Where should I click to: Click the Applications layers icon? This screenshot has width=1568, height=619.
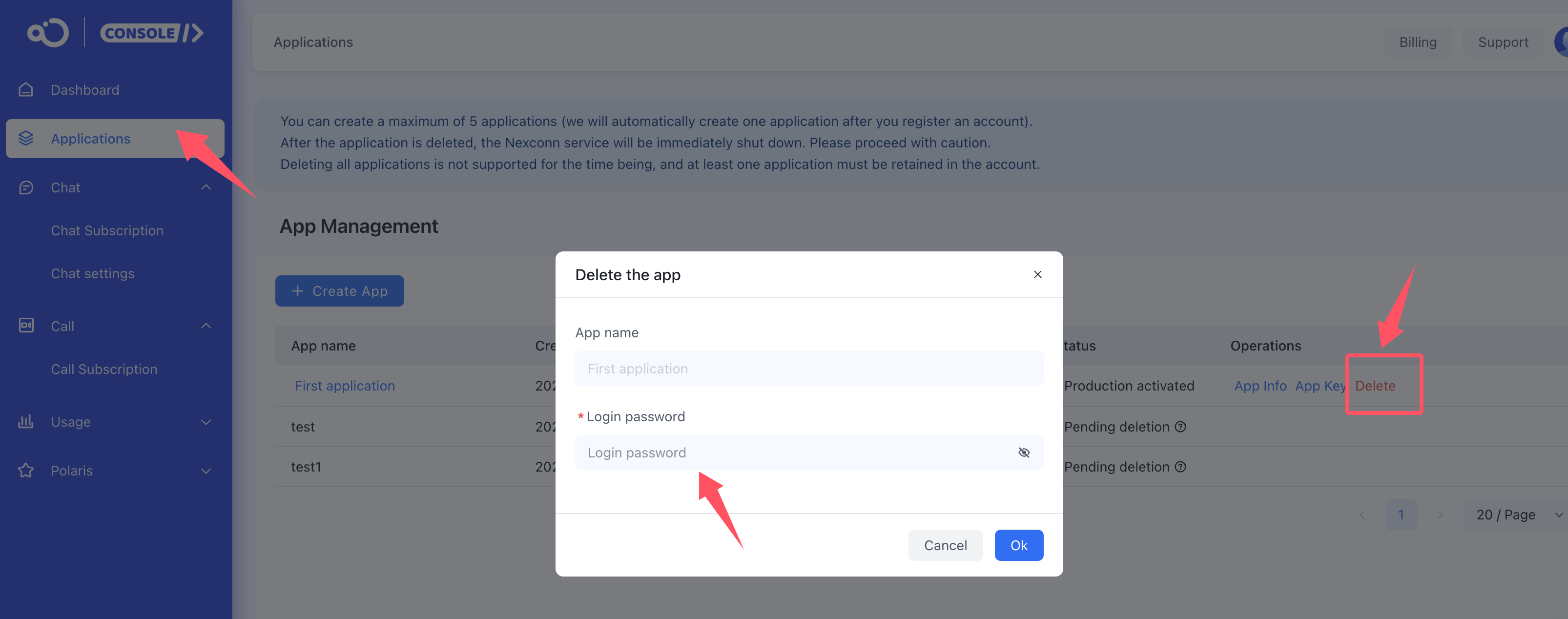point(25,139)
